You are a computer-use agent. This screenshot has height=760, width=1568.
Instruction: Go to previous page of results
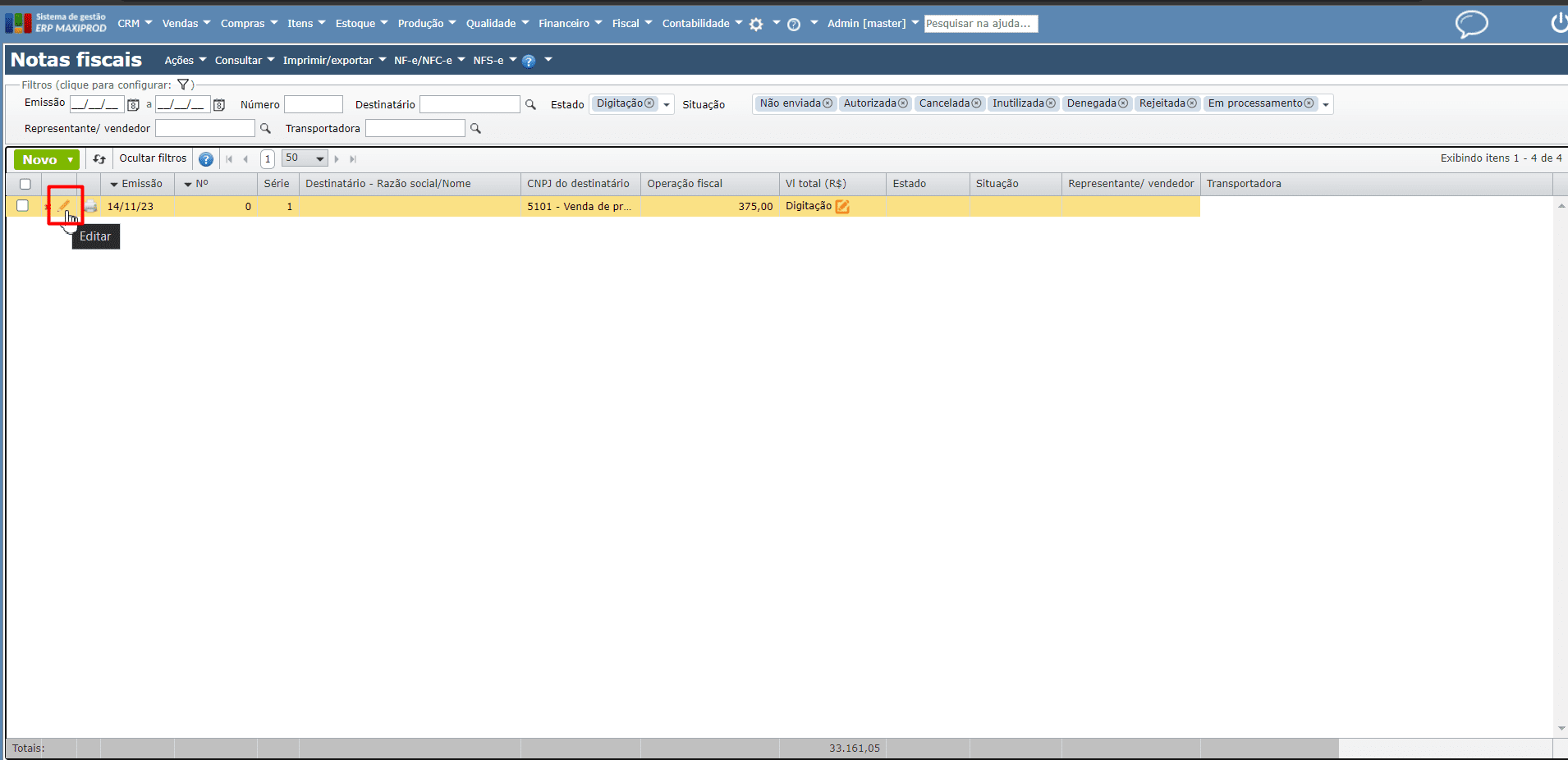[x=245, y=159]
